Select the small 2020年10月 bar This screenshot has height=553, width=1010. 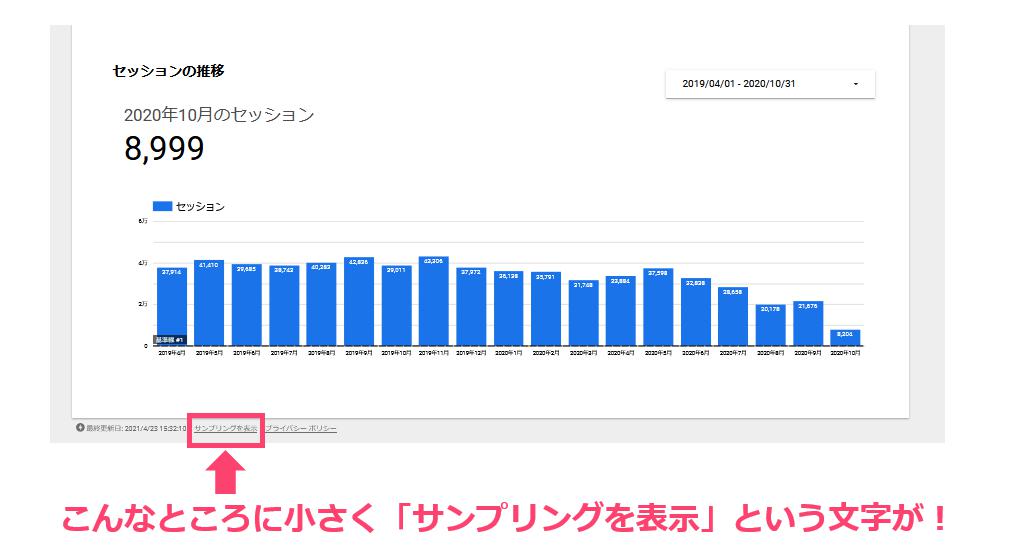point(845,338)
